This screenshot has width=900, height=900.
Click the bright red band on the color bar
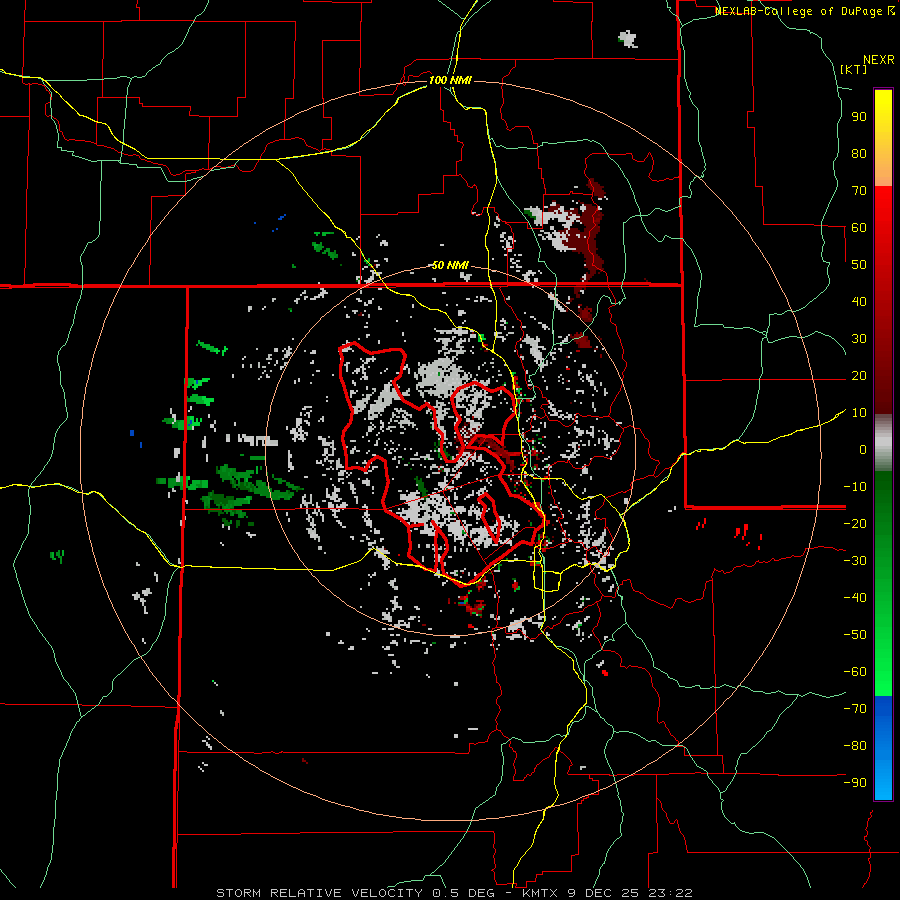[883, 200]
